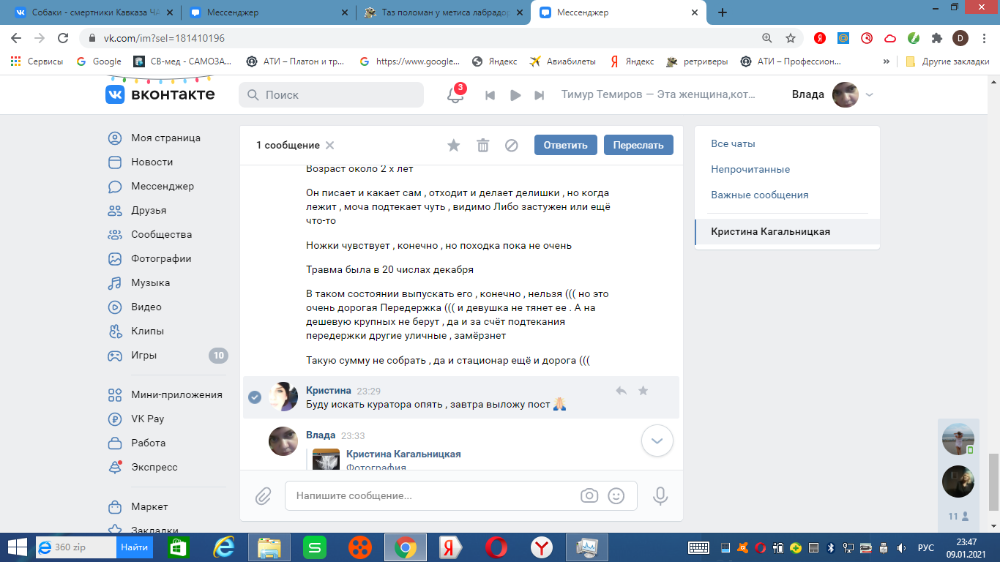Skip to previous music track
Image resolution: width=1000 pixels, height=562 pixels.
[490, 95]
